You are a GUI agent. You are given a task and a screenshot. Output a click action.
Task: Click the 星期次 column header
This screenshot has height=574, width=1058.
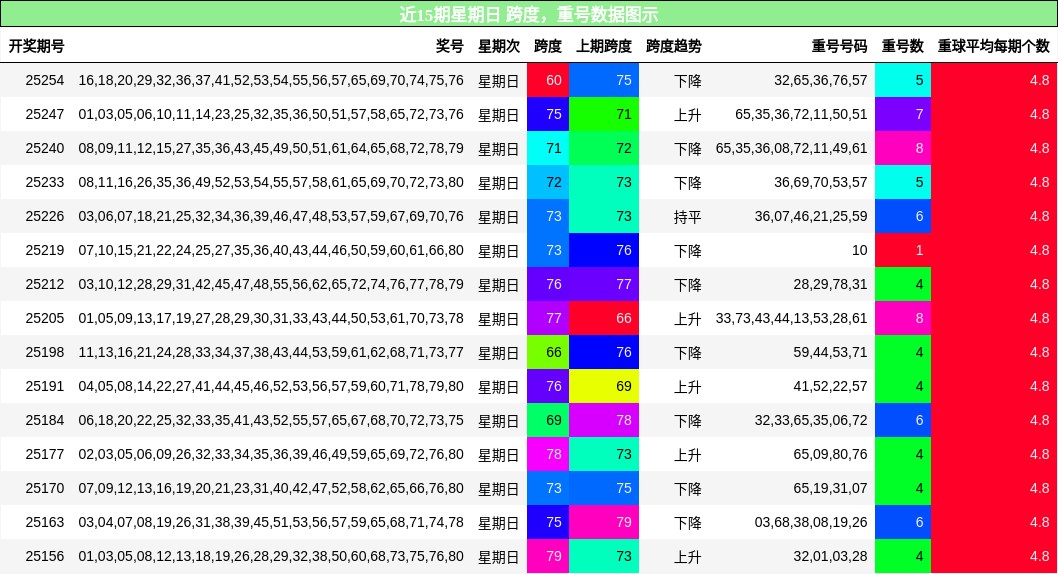499,46
